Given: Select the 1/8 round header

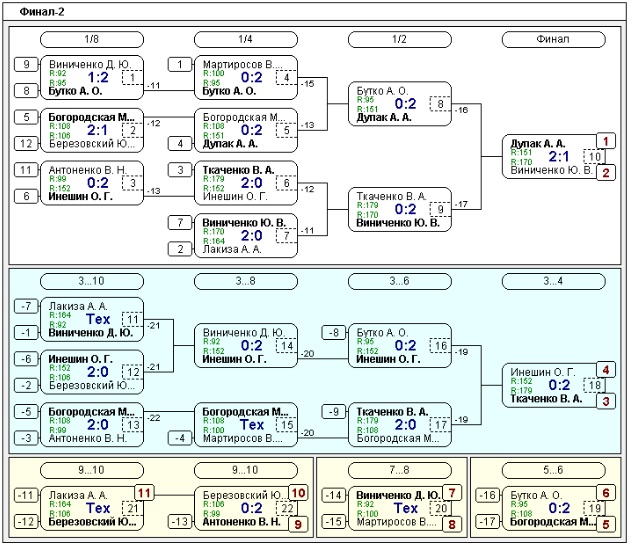Looking at the screenshot, I should (92, 39).
